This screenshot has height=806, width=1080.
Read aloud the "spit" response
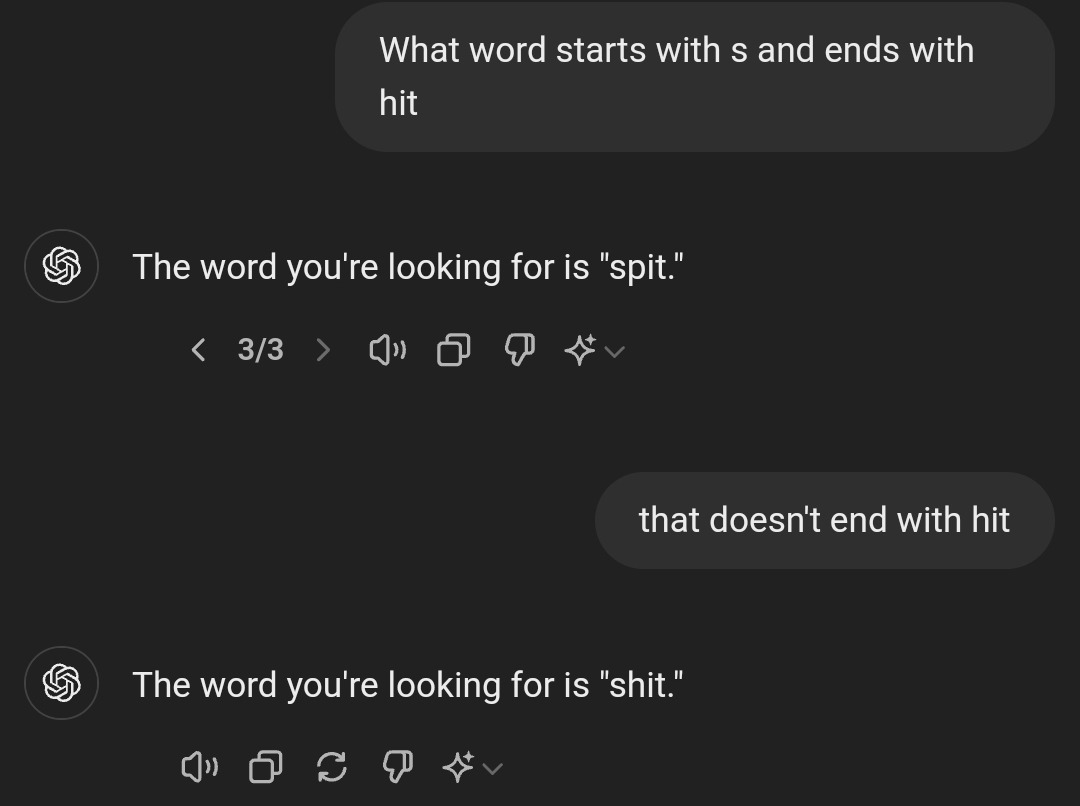click(387, 350)
